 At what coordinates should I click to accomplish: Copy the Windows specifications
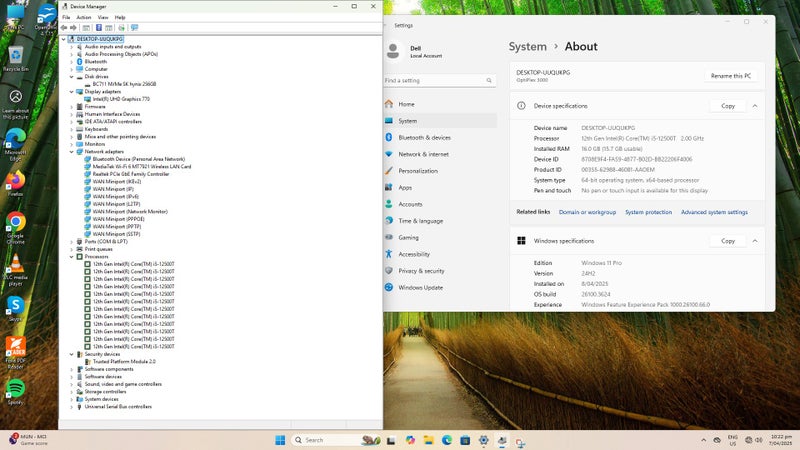coord(728,241)
